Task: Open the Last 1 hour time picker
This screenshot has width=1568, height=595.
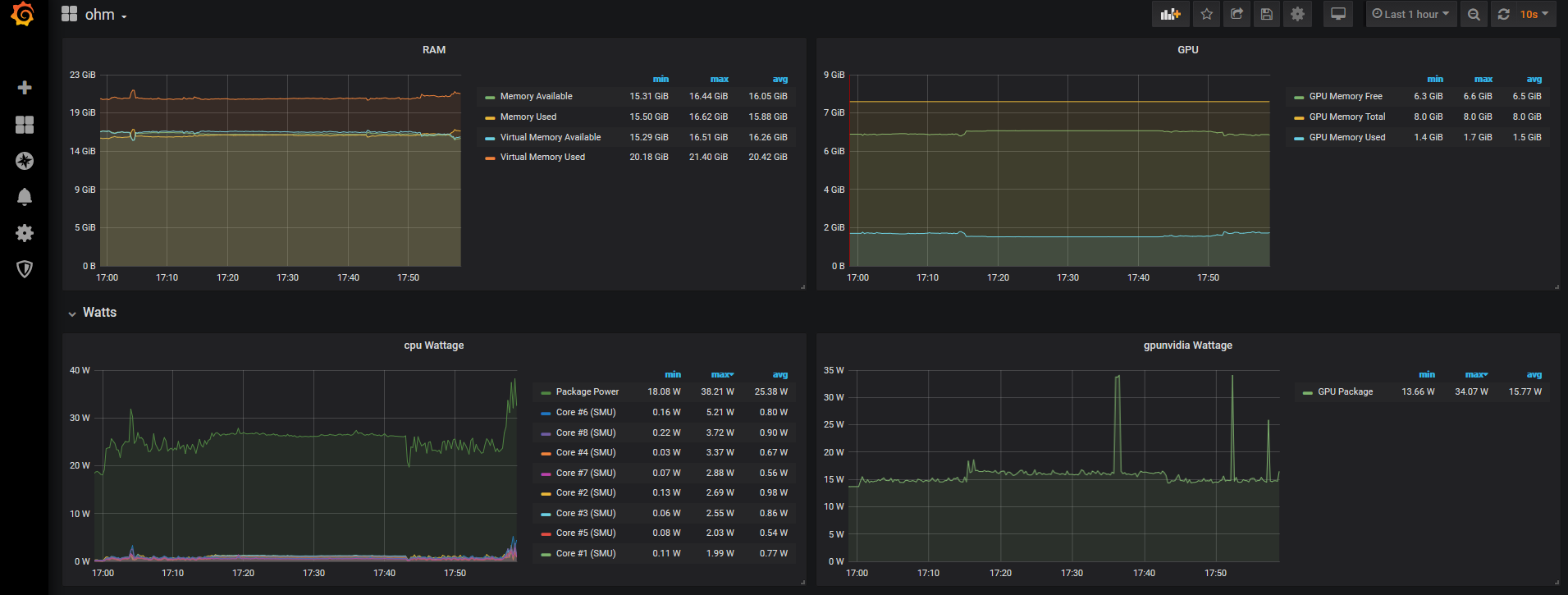Action: pos(1410,14)
